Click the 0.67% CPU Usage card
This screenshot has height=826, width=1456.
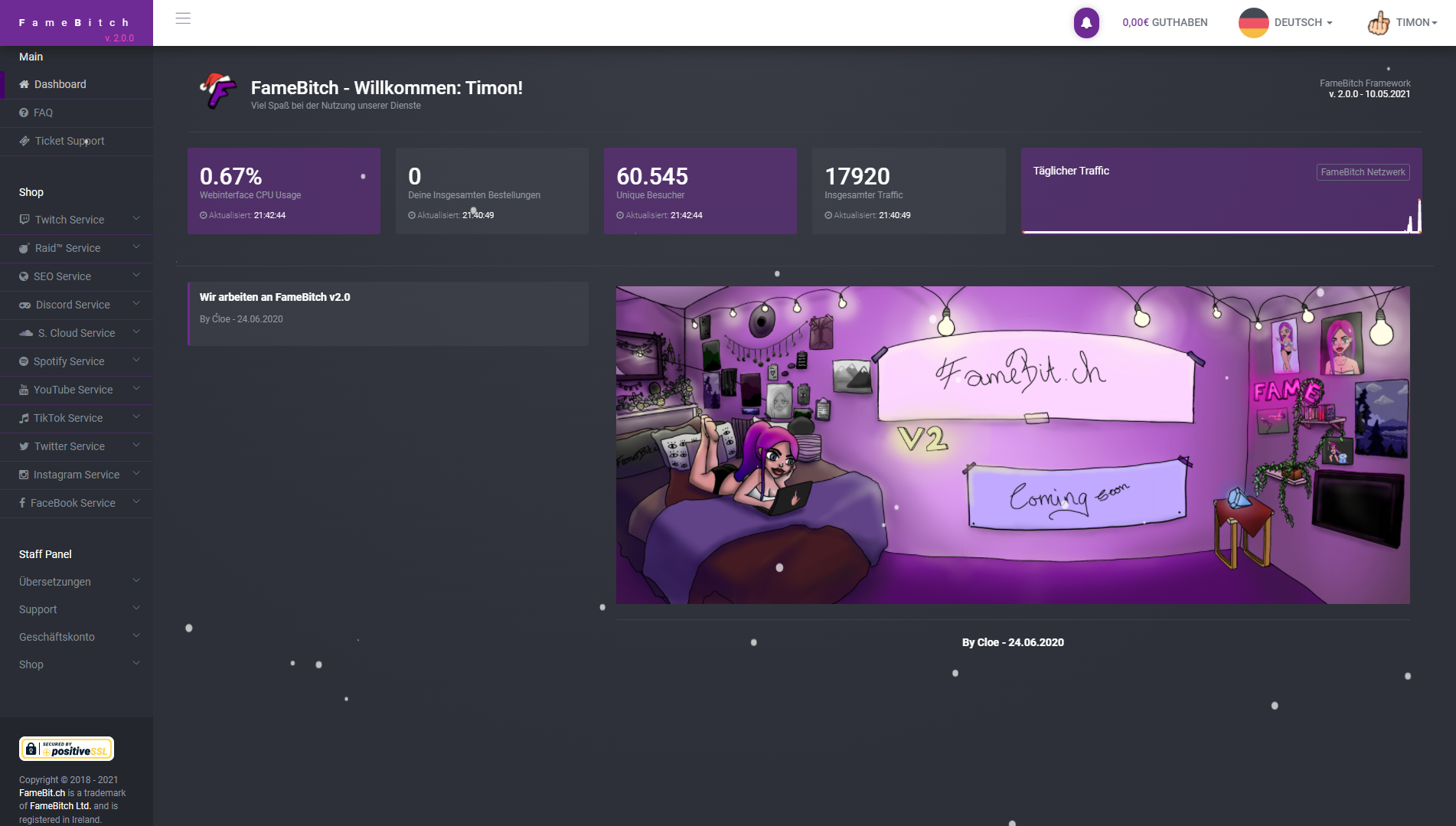coord(284,191)
